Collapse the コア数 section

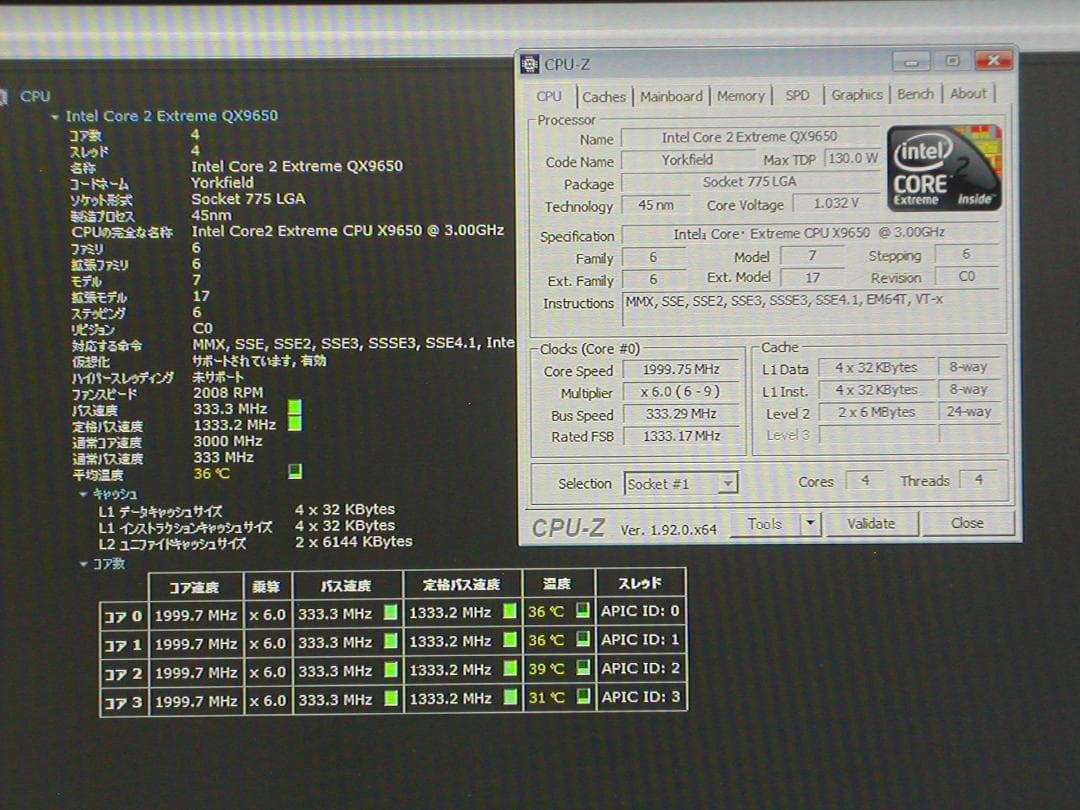point(82,562)
